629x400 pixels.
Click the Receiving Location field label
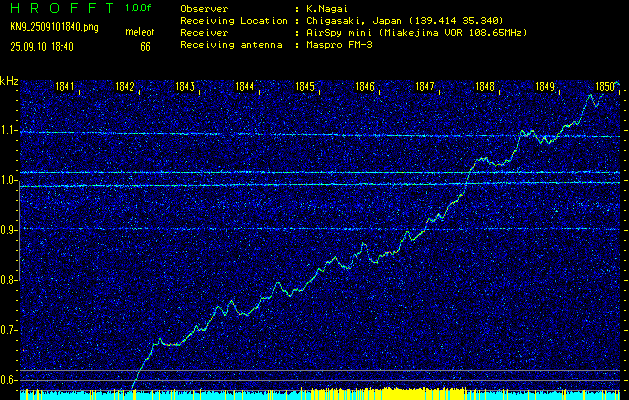click(234, 21)
